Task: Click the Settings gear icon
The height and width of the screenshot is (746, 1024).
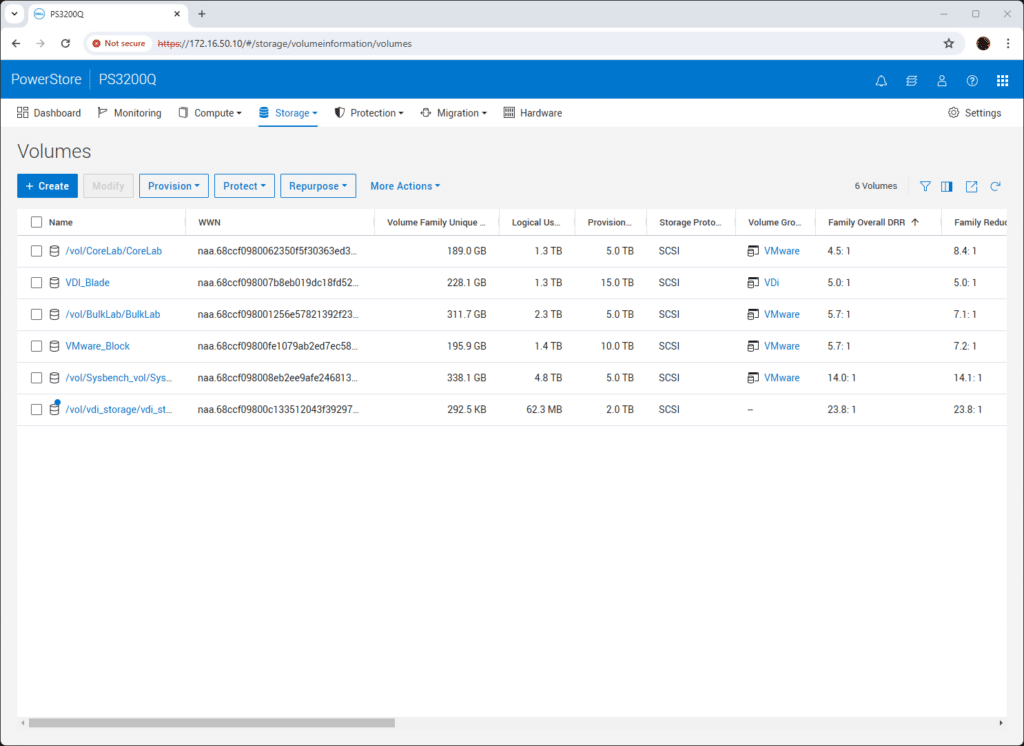Action: [953, 113]
